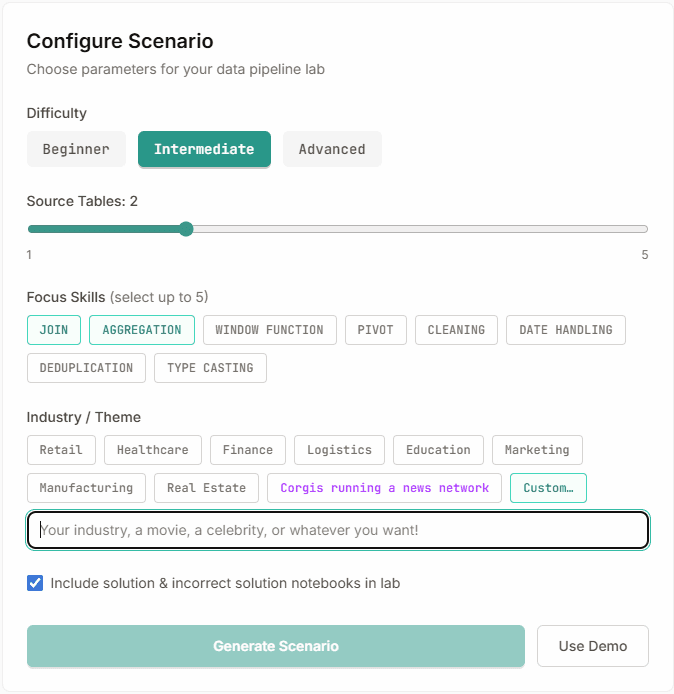Pick Healthcare as the industry
674x694 pixels.
pyautogui.click(x=153, y=450)
